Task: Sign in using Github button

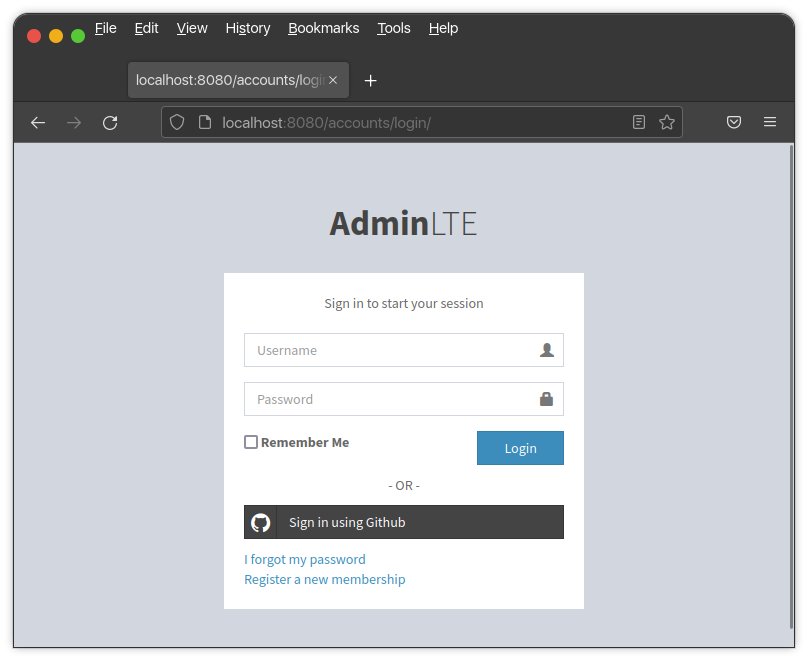Action: [403, 522]
